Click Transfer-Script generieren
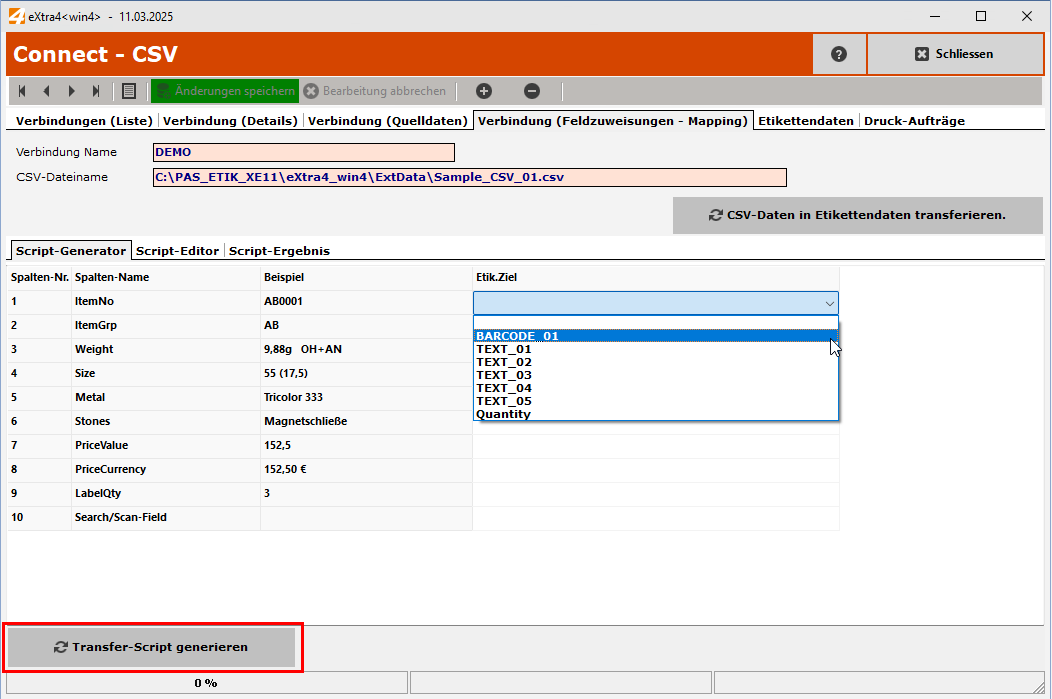The width and height of the screenshot is (1052, 699). click(152, 647)
